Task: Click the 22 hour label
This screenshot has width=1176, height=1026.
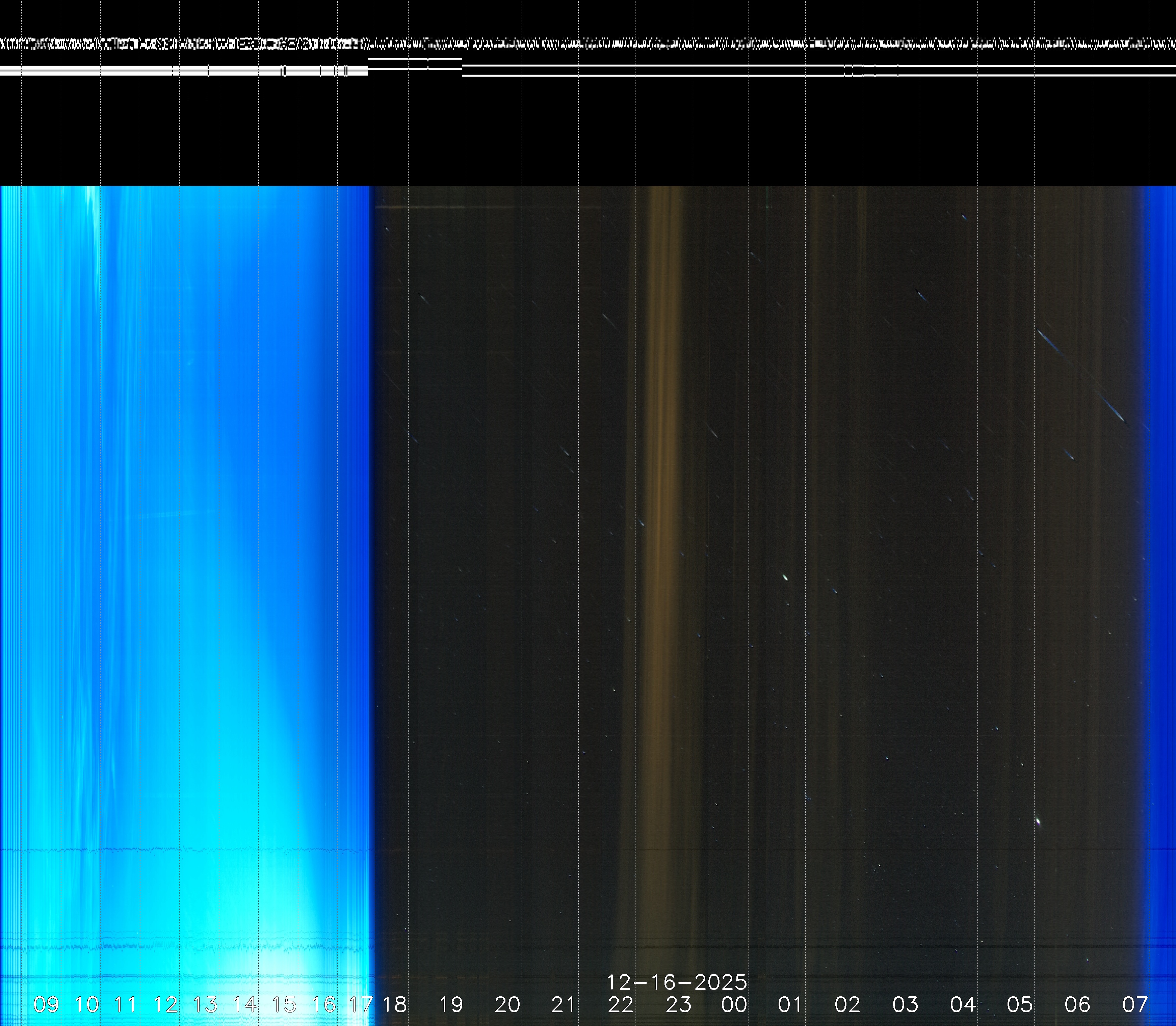Action: click(x=621, y=1004)
